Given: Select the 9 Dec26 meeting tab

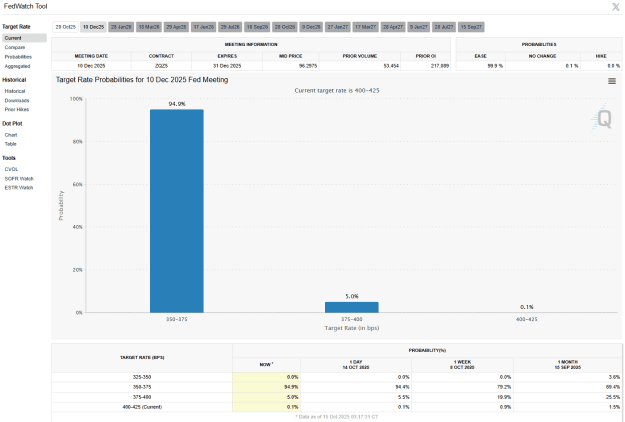Looking at the screenshot, I should (311, 27).
